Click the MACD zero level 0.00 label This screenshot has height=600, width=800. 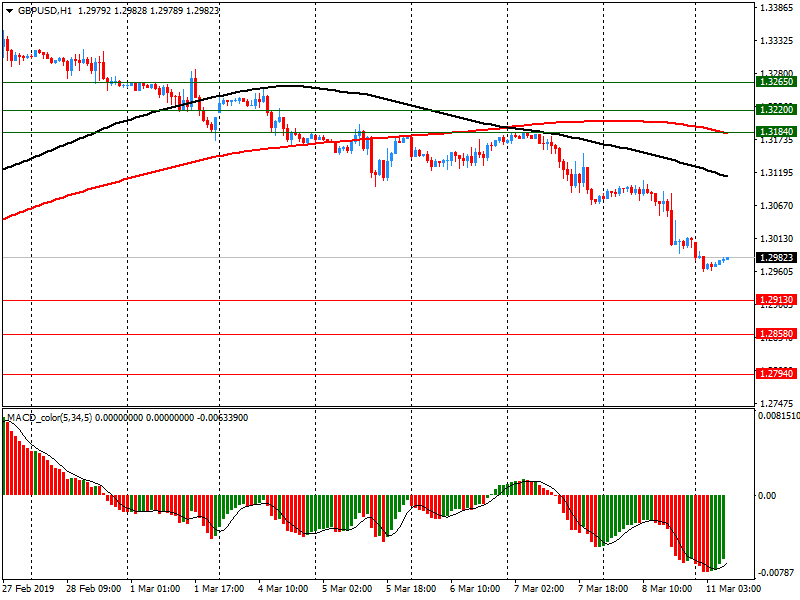(x=767, y=495)
